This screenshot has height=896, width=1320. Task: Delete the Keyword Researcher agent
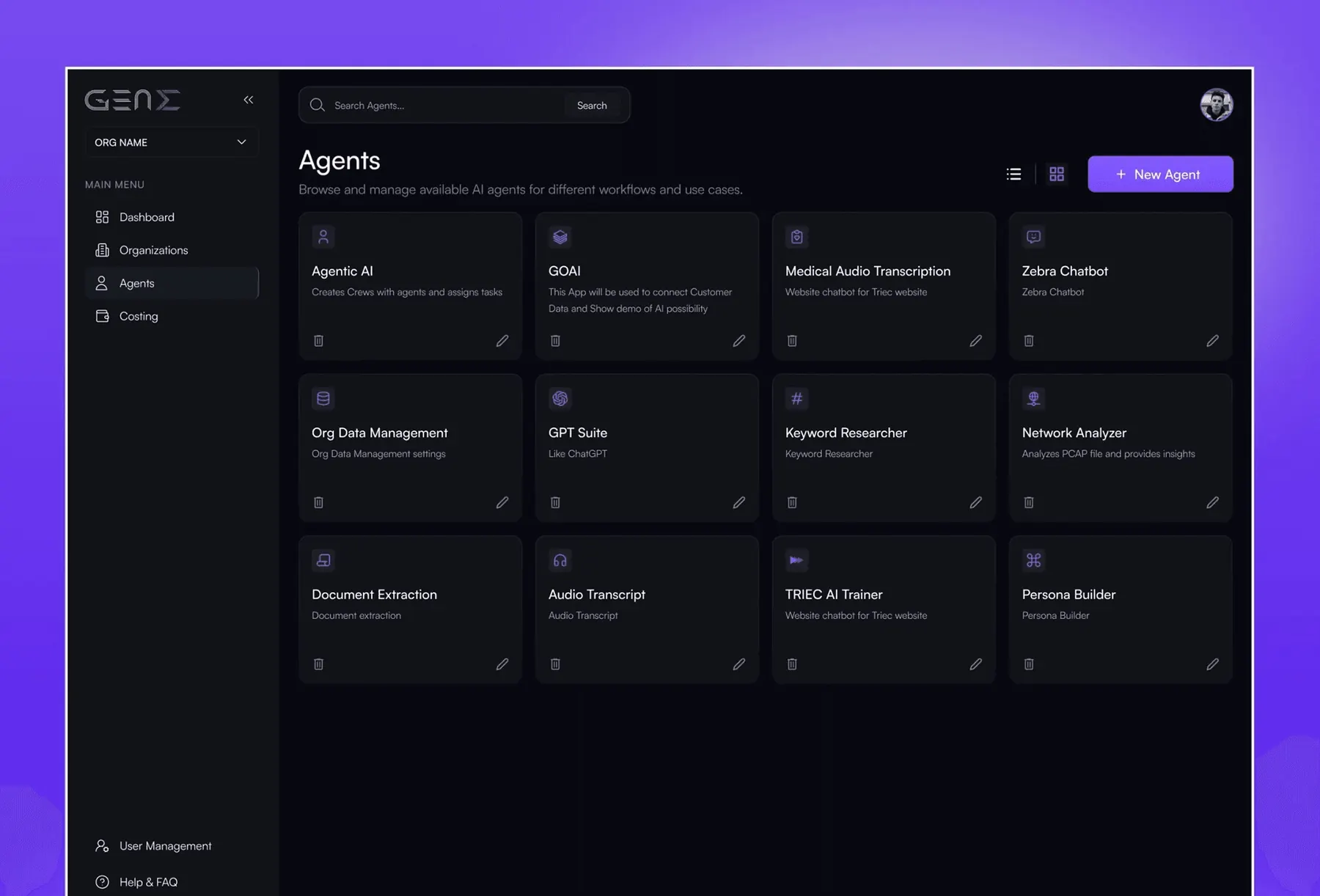pos(792,503)
